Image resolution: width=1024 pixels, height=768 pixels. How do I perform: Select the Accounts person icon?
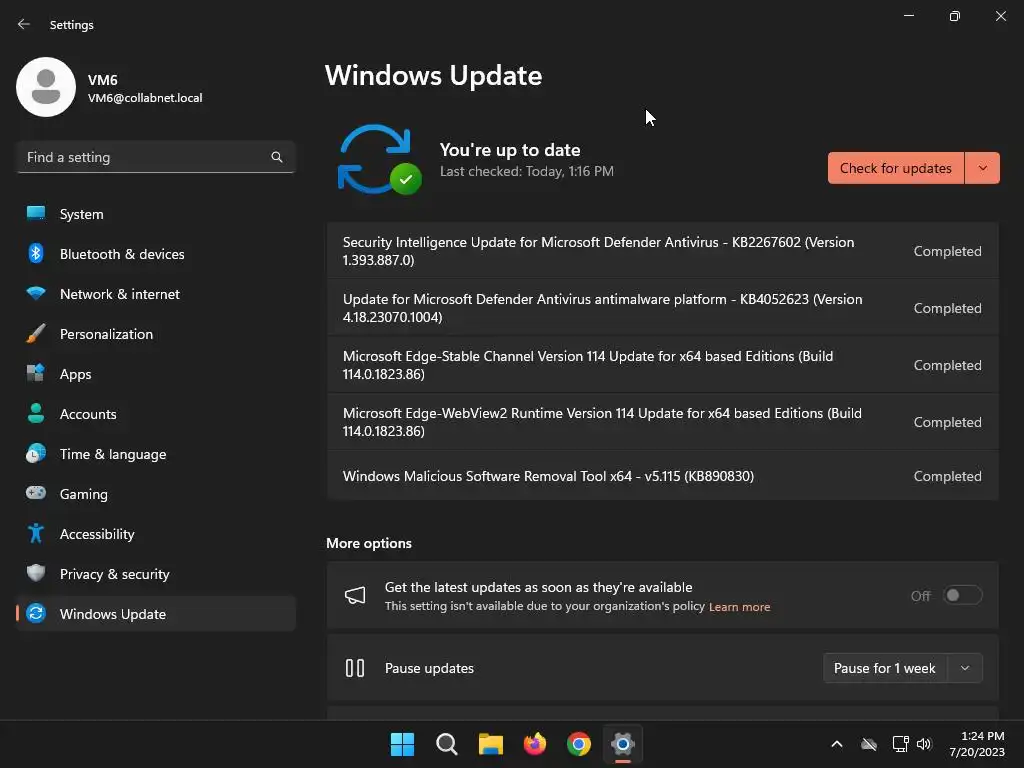click(36, 413)
